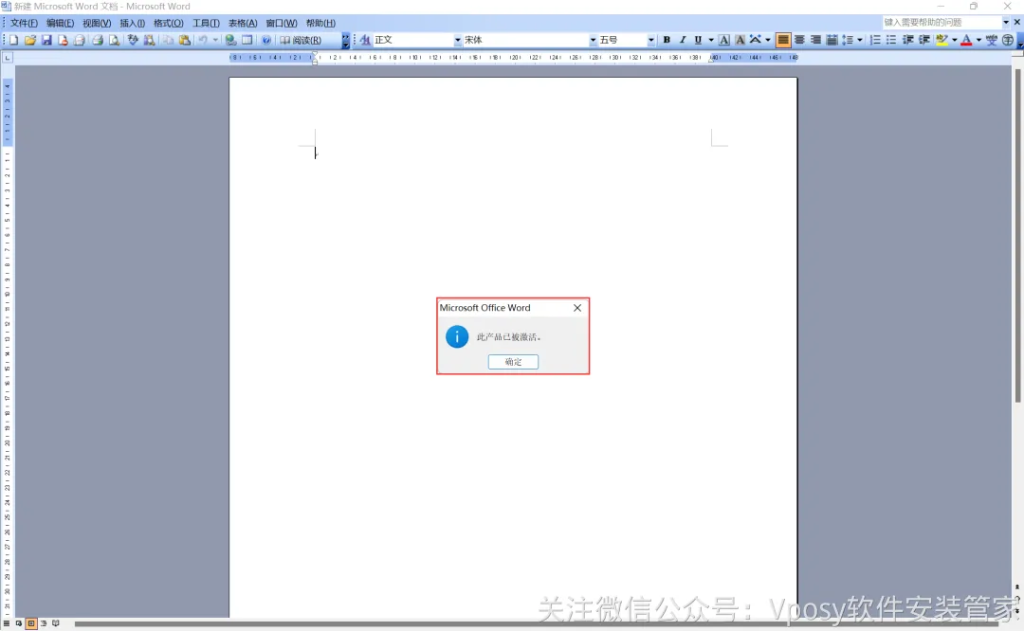The height and width of the screenshot is (631, 1024).
Task: Apply character border (boxed A)
Action: pyautogui.click(x=724, y=40)
